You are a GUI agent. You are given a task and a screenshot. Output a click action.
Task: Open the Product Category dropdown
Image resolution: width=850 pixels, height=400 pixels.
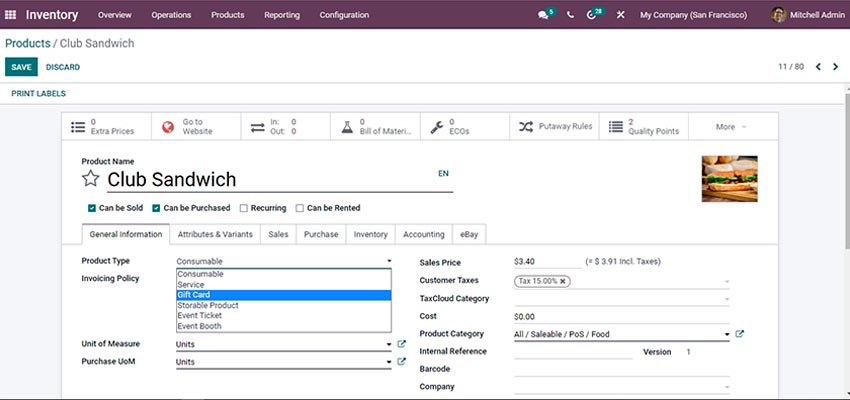[x=622, y=334]
